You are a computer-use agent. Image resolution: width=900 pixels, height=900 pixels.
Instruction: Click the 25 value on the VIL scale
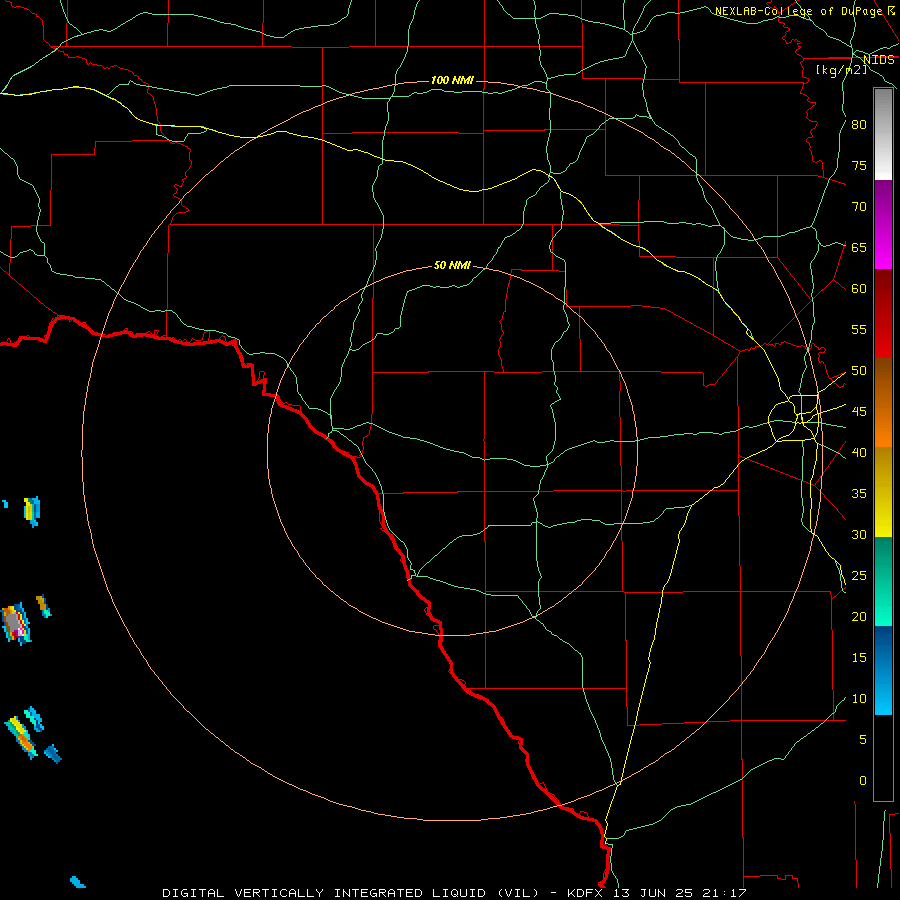tap(859, 576)
